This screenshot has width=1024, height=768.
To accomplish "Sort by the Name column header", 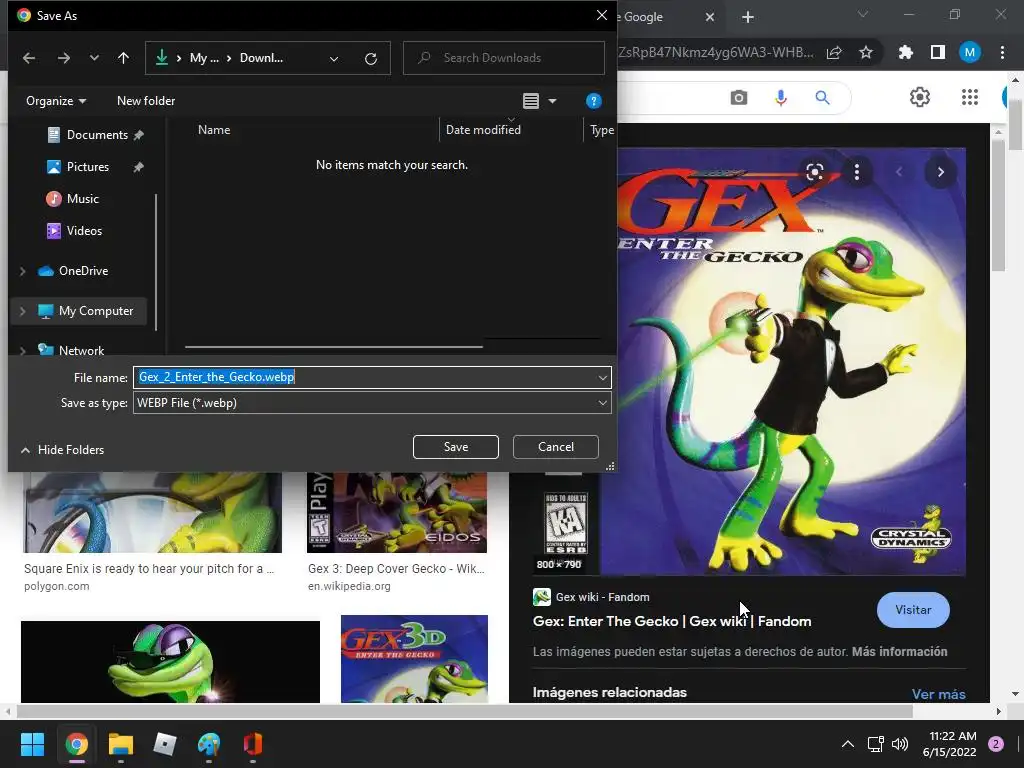I will 214,130.
